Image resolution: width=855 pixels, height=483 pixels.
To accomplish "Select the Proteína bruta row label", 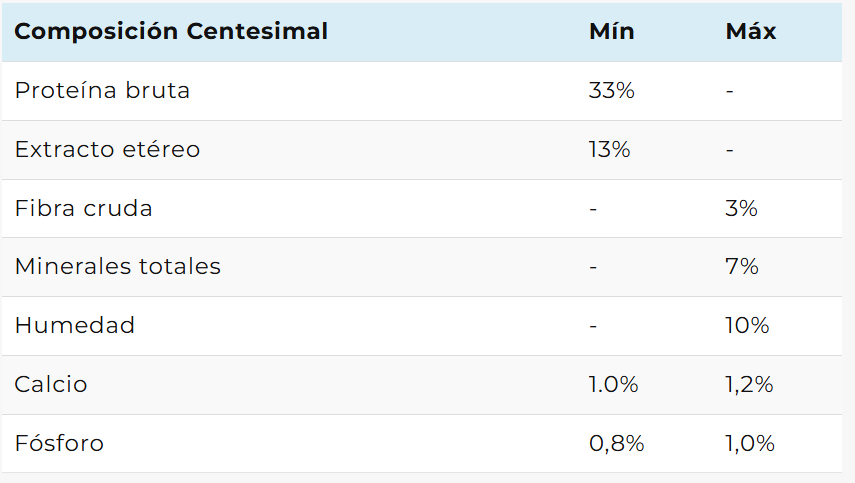I will click(x=102, y=91).
